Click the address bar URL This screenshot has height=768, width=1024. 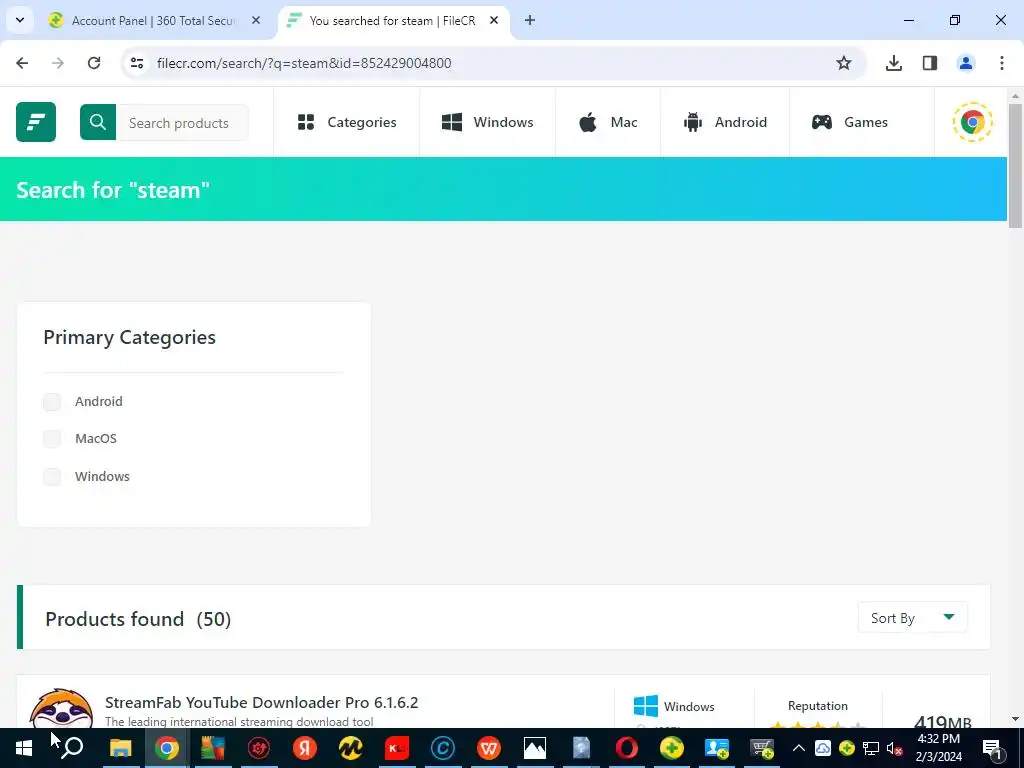pyautogui.click(x=304, y=63)
